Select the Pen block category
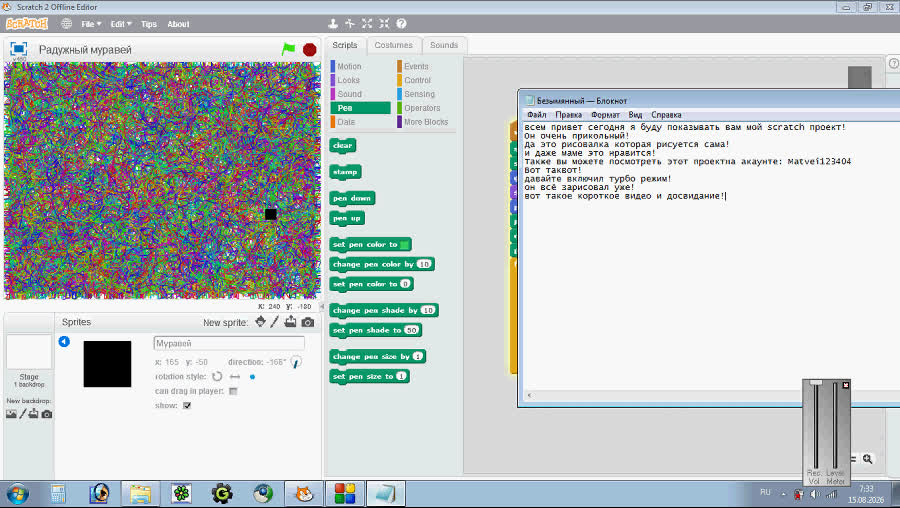This screenshot has width=900, height=508. tap(360, 108)
